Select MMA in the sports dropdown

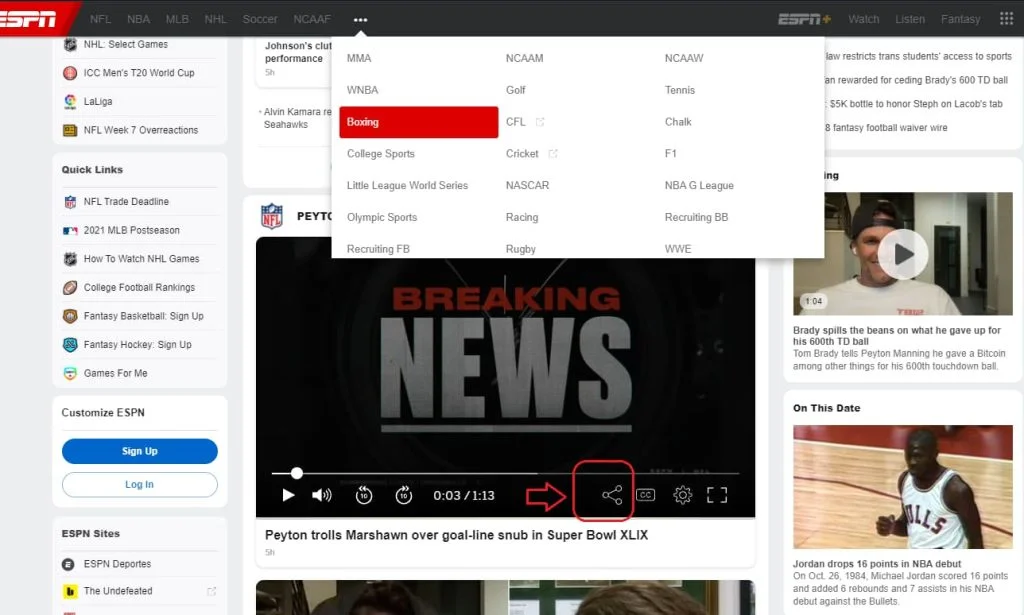359,58
